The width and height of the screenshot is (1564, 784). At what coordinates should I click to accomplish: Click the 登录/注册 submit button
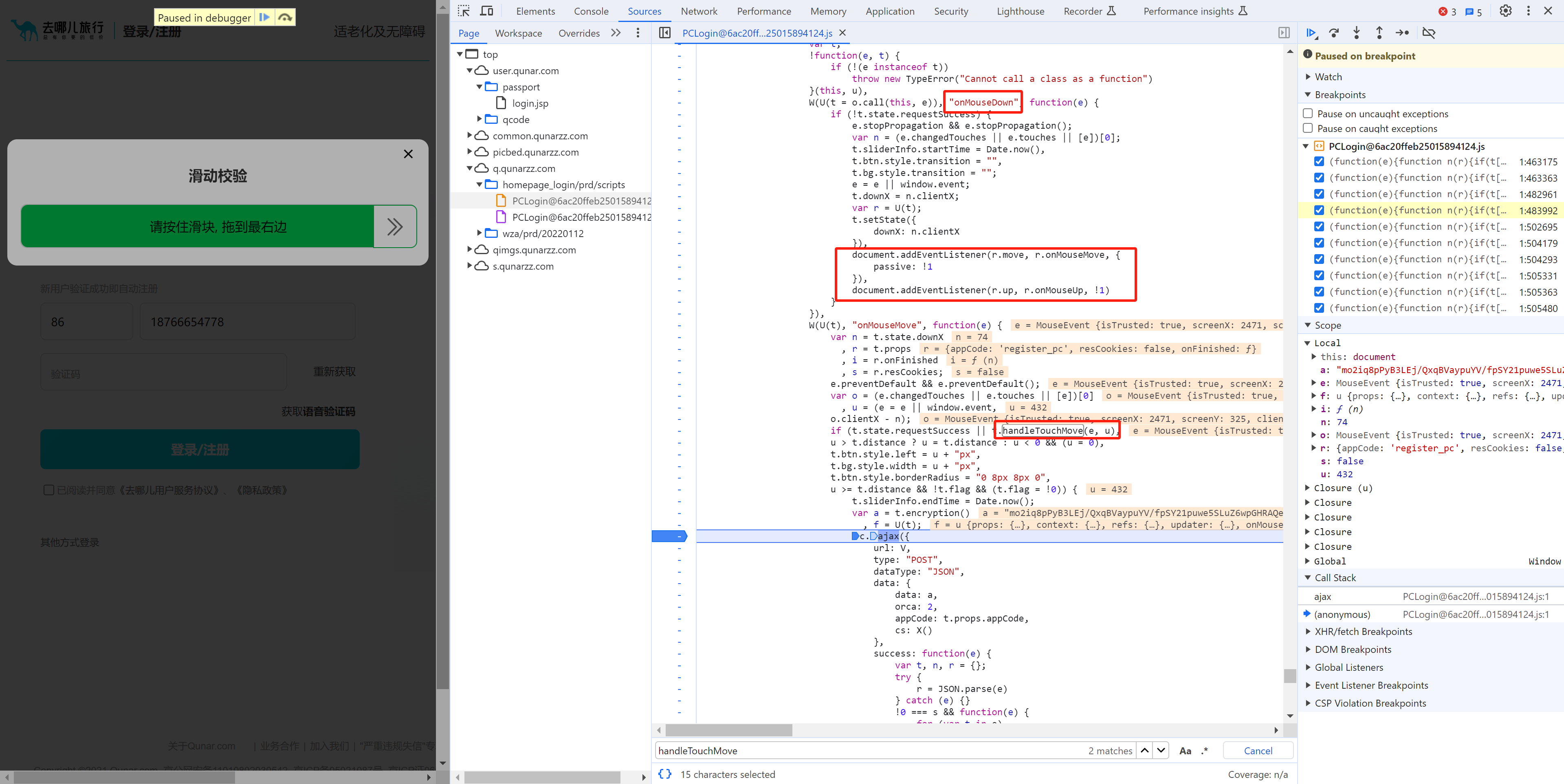(200, 449)
